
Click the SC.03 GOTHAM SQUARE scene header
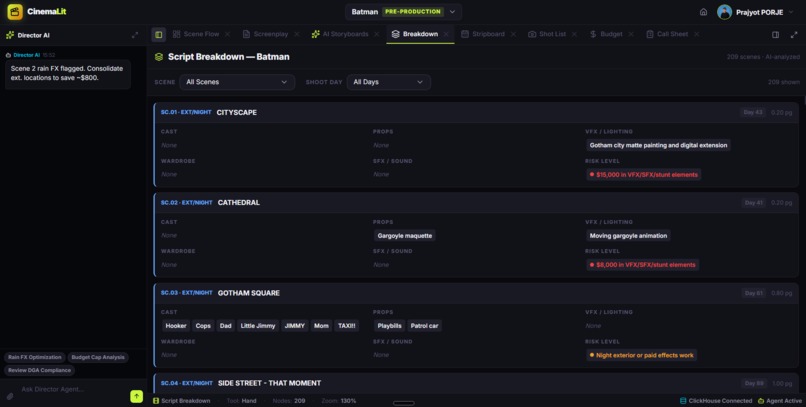pos(476,293)
